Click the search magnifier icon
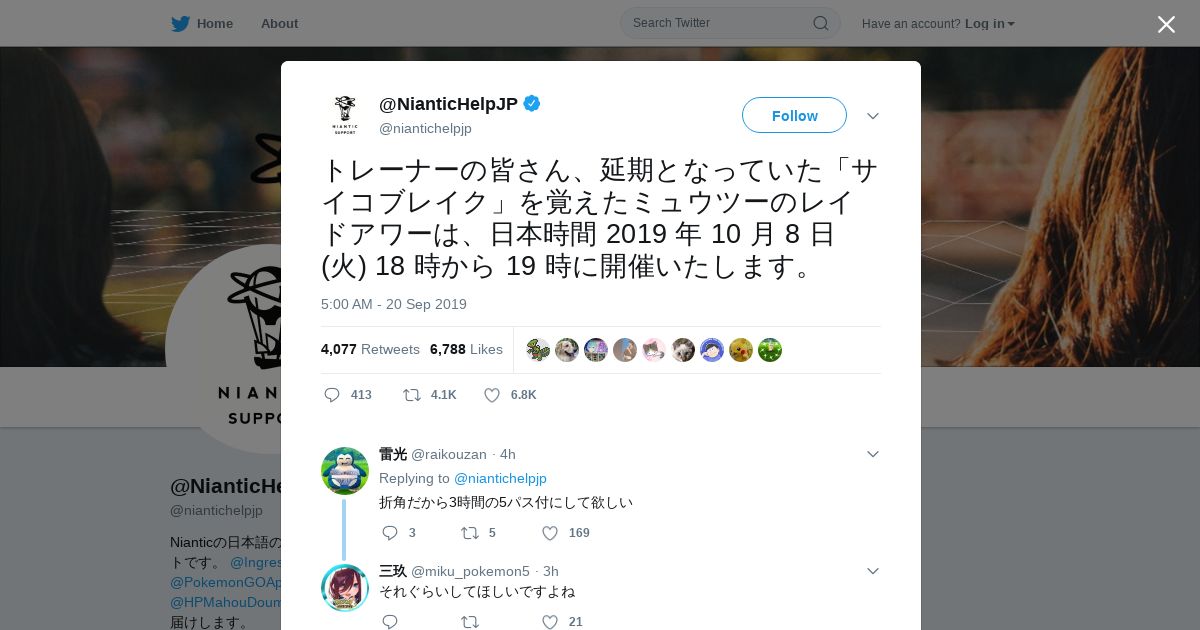 point(820,23)
